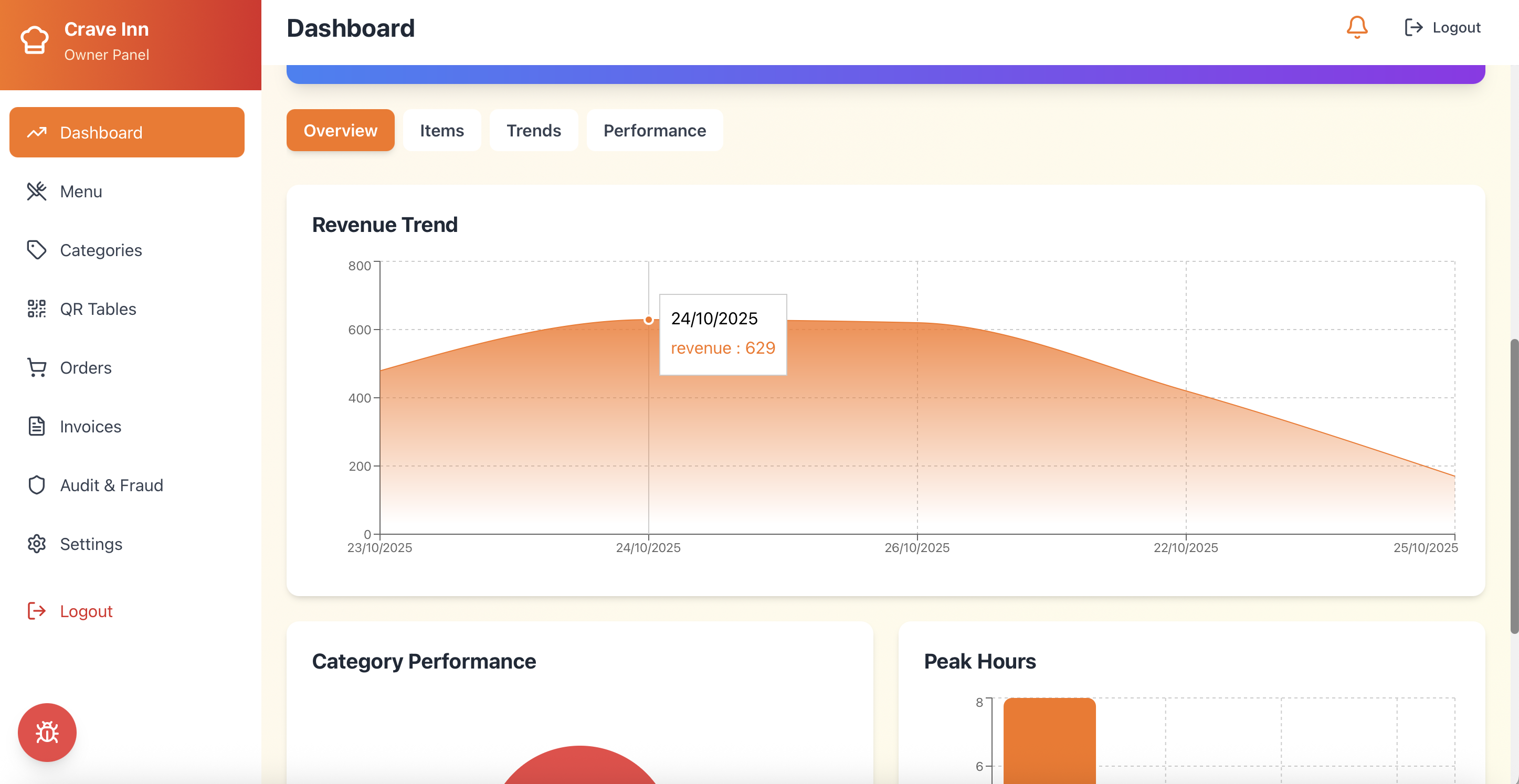The height and width of the screenshot is (784, 1519).
Task: Open Audit & Fraud section
Action: (x=127, y=484)
